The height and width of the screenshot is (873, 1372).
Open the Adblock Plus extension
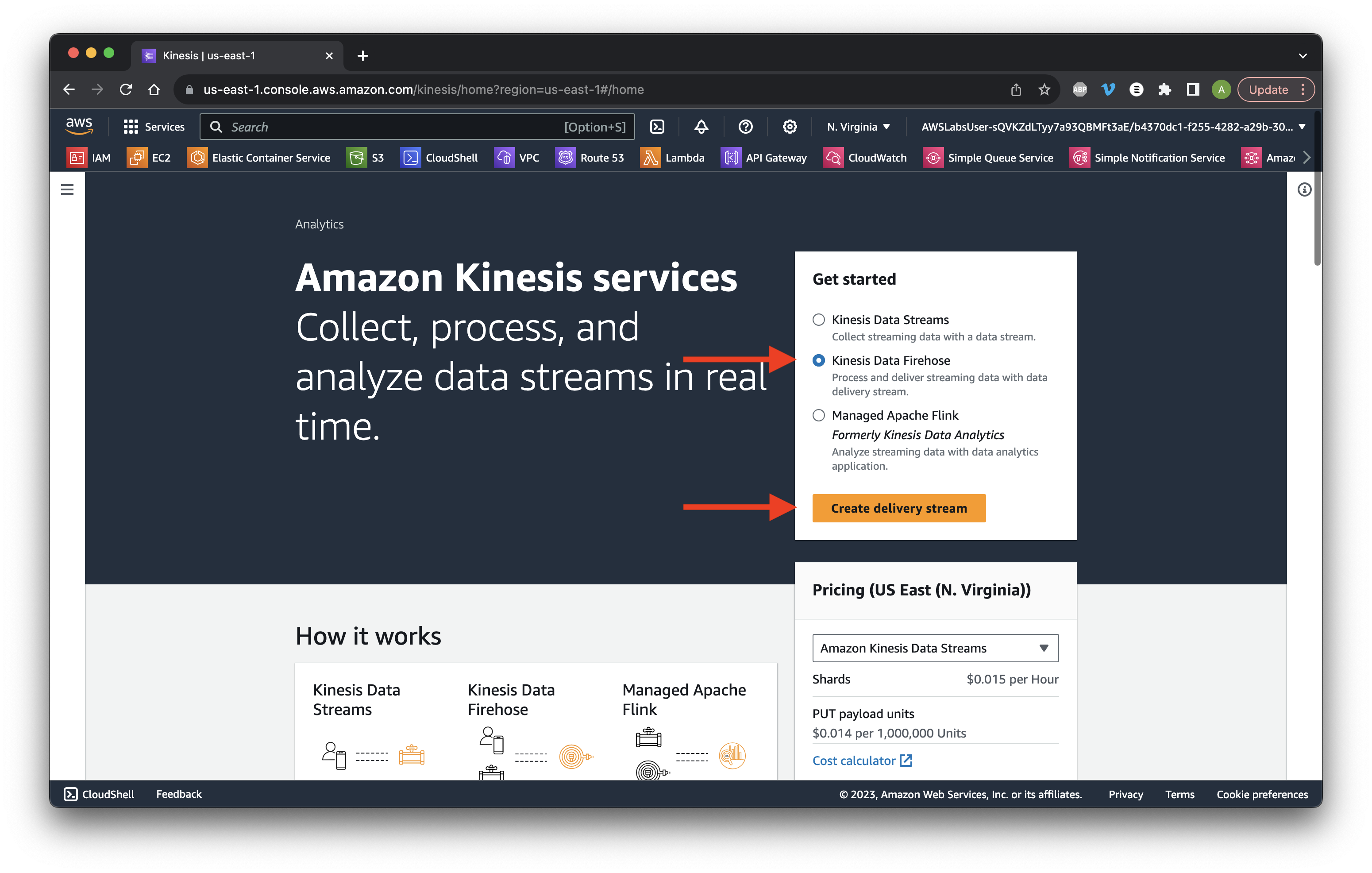click(x=1080, y=89)
